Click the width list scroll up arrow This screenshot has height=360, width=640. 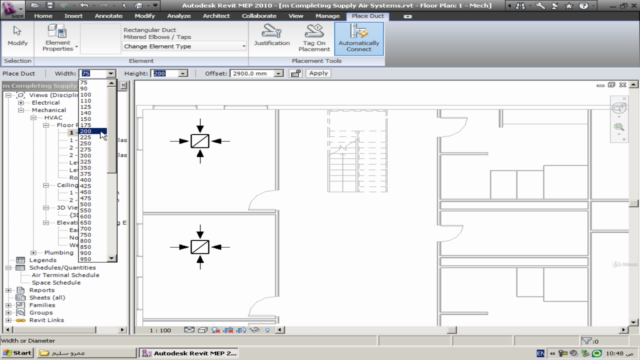pyautogui.click(x=111, y=83)
